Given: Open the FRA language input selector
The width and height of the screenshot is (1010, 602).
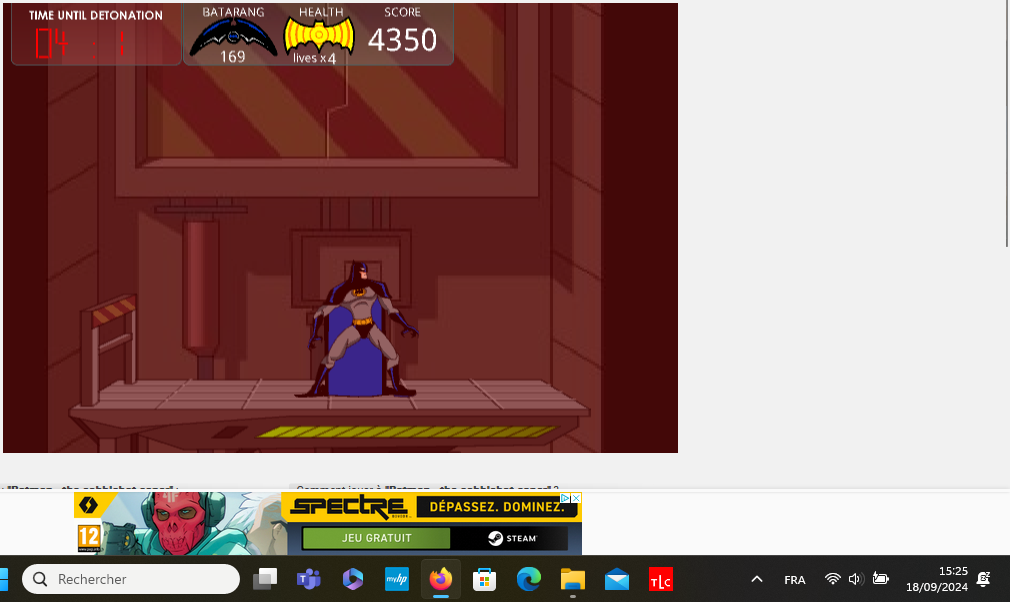Looking at the screenshot, I should 795,580.
